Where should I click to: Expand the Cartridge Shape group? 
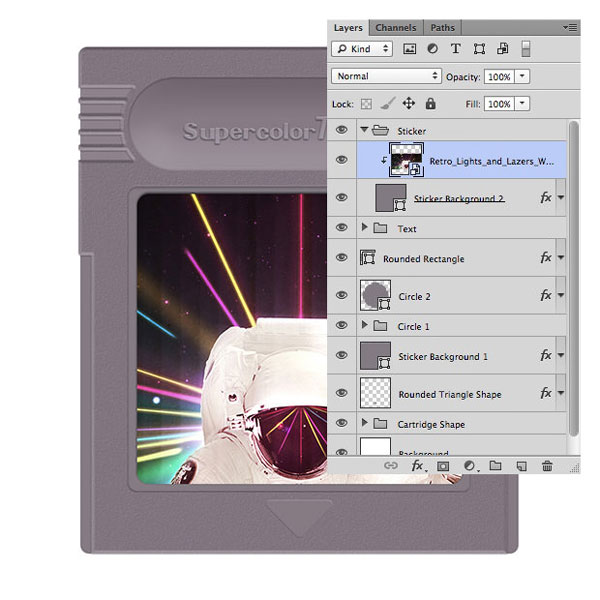click(364, 422)
